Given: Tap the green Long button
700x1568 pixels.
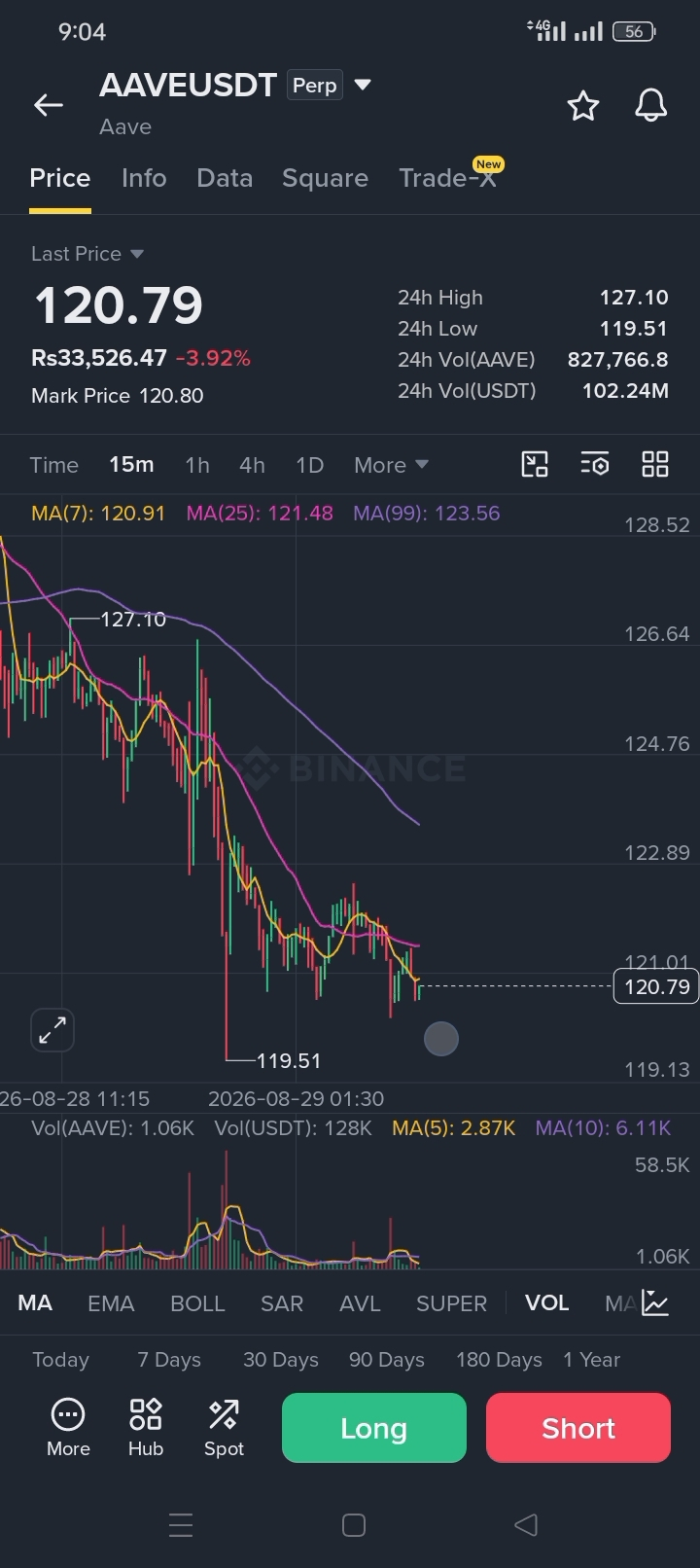Looking at the screenshot, I should tap(374, 1428).
